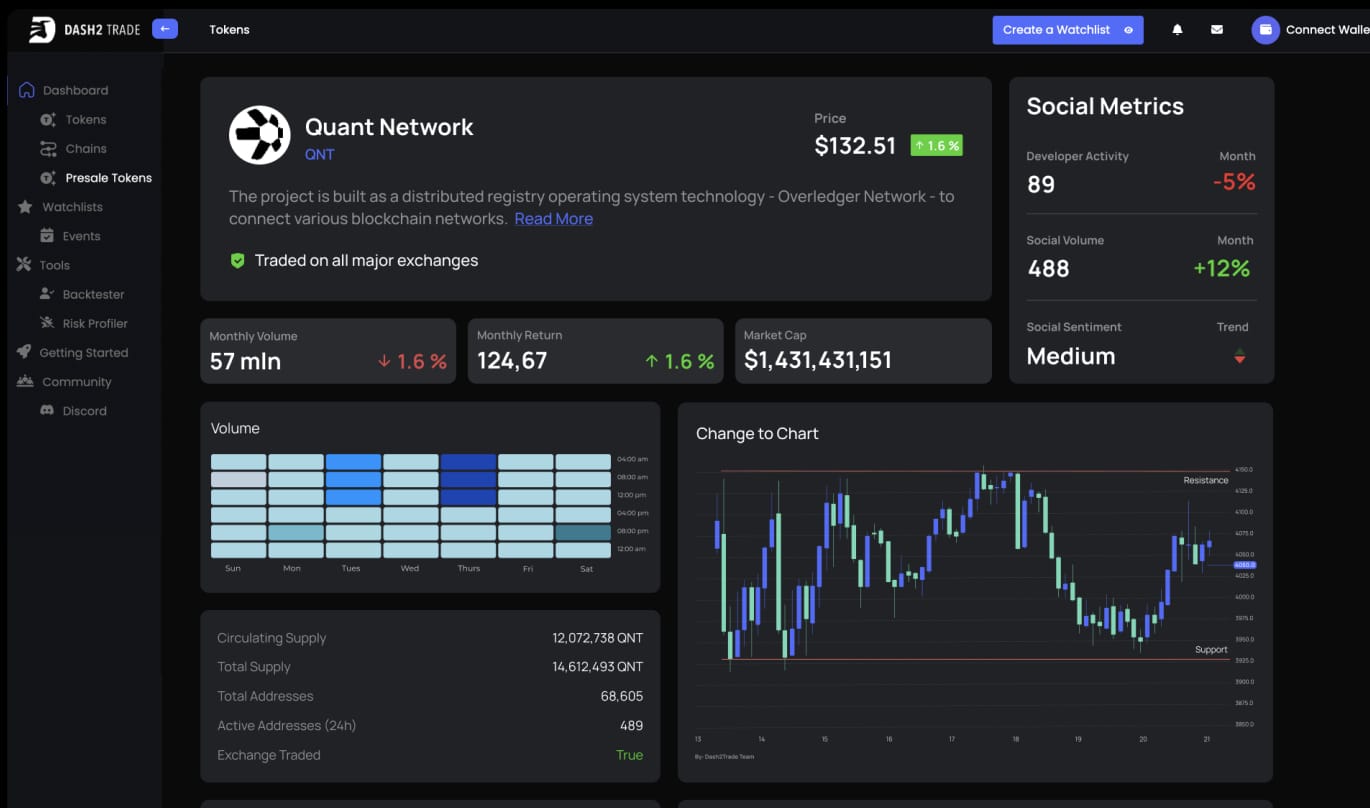Open the Dashboard from the sidebar
Screen dimensions: 1370x808
pyautogui.click(x=74, y=89)
